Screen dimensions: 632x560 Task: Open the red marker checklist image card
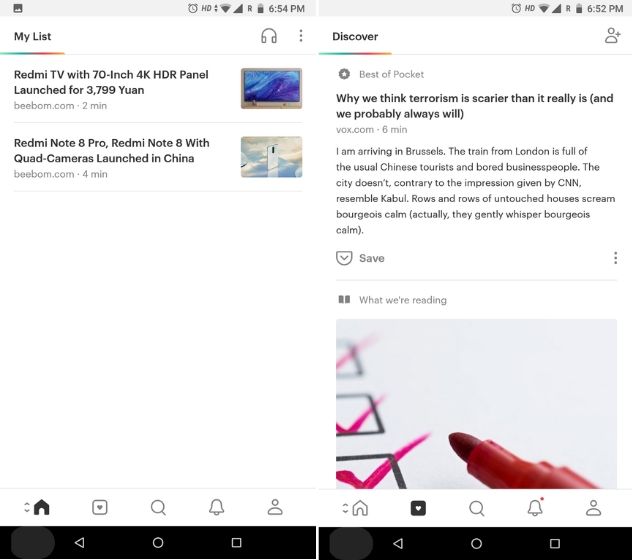pyautogui.click(x=476, y=404)
